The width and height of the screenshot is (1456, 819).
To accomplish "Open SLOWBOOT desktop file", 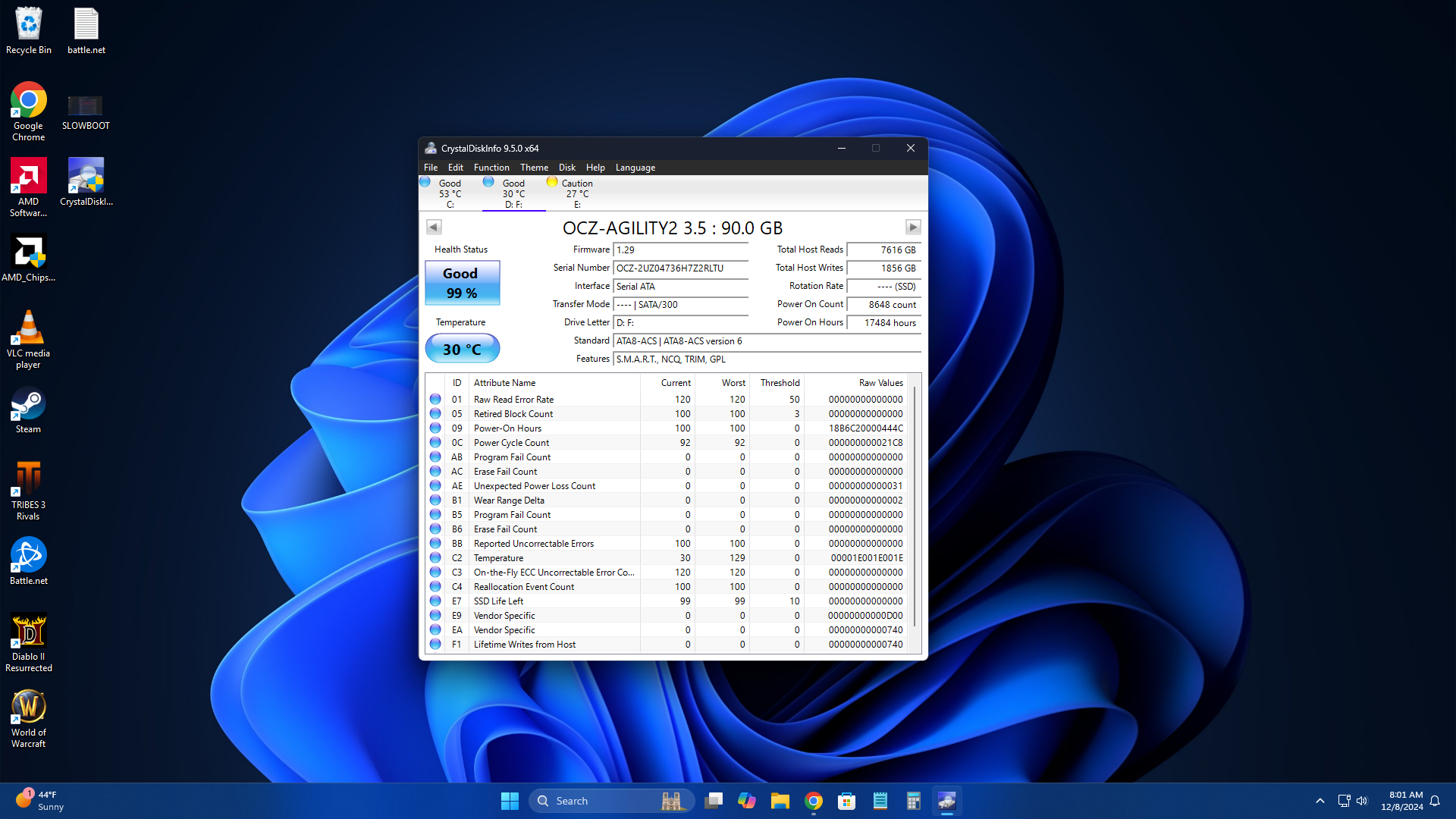I will [x=86, y=111].
